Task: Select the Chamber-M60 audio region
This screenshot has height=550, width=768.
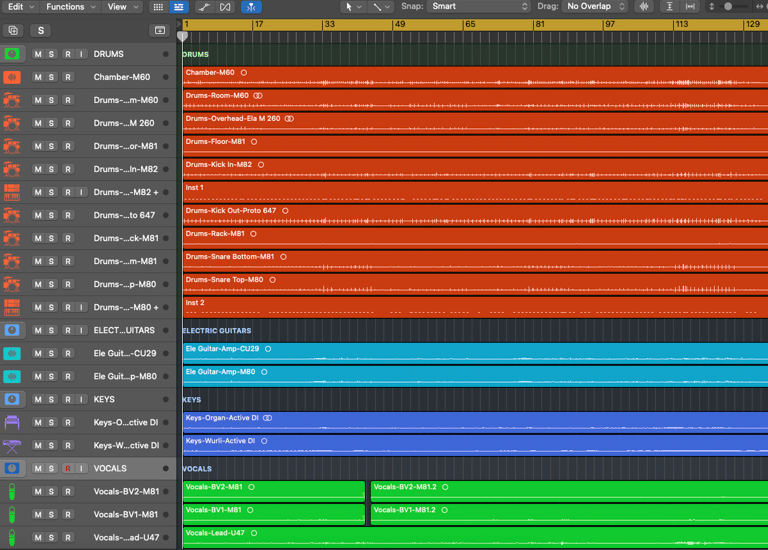Action: pyautogui.click(x=475, y=77)
